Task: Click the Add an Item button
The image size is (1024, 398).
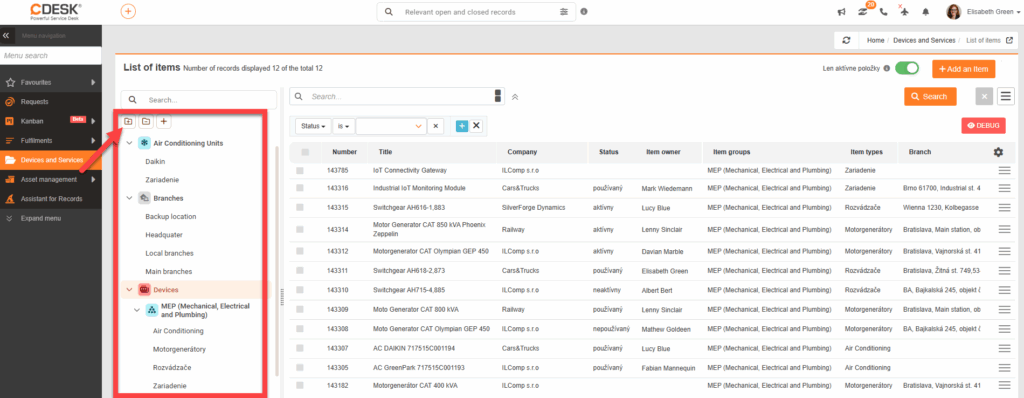Action: point(963,69)
